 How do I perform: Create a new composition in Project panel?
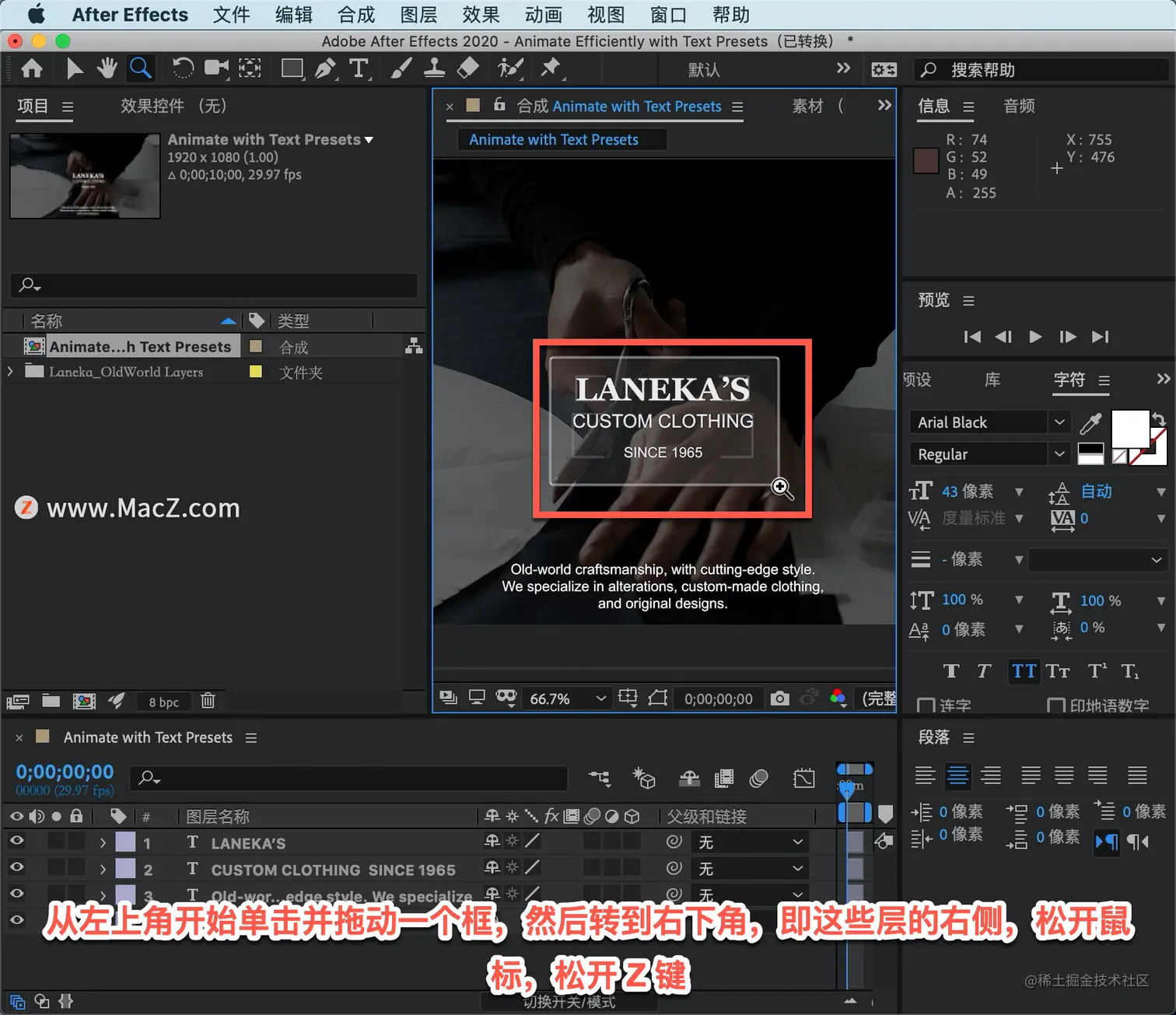click(84, 701)
